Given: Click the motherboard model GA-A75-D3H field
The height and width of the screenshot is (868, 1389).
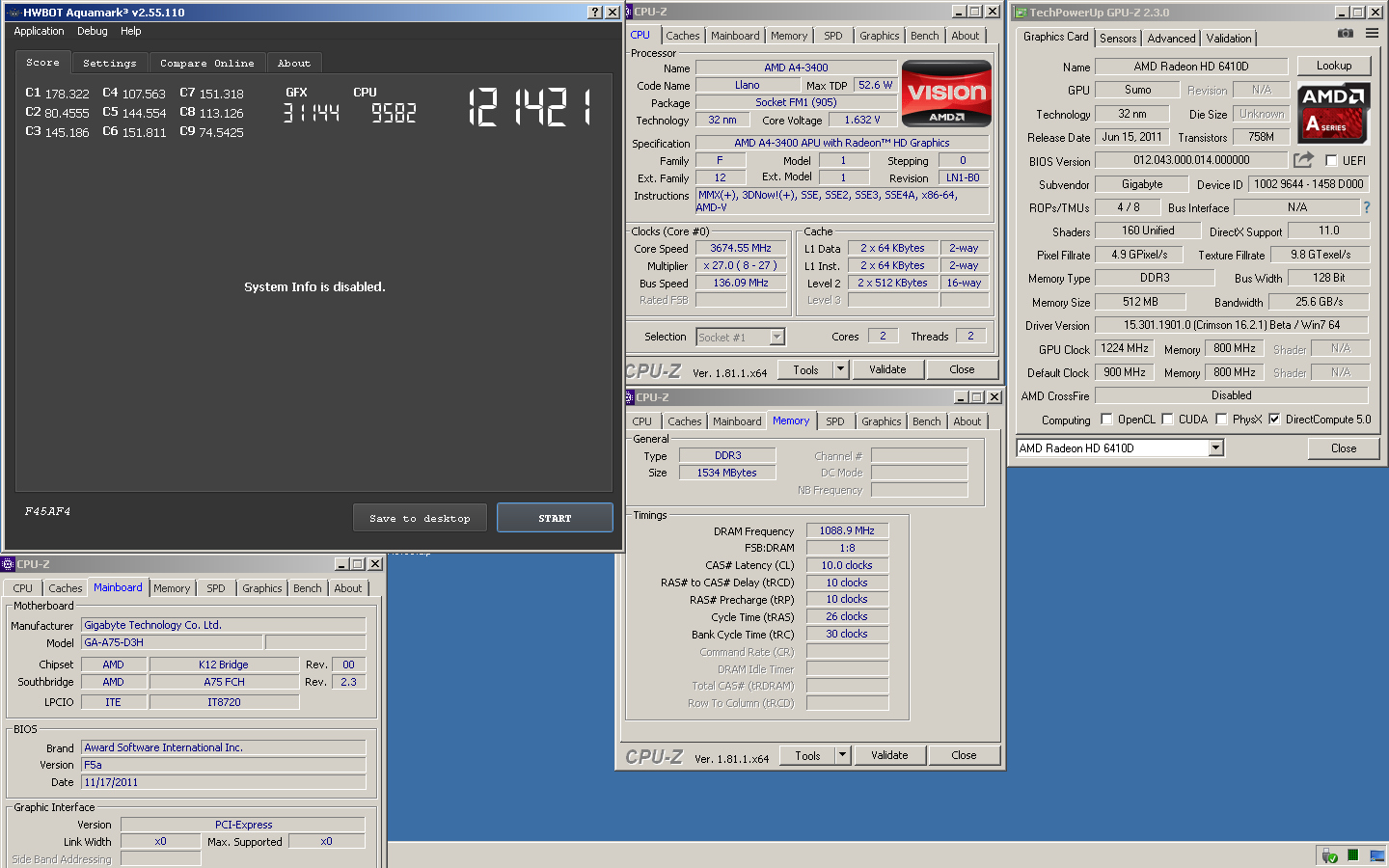Looking at the screenshot, I should pos(172,642).
